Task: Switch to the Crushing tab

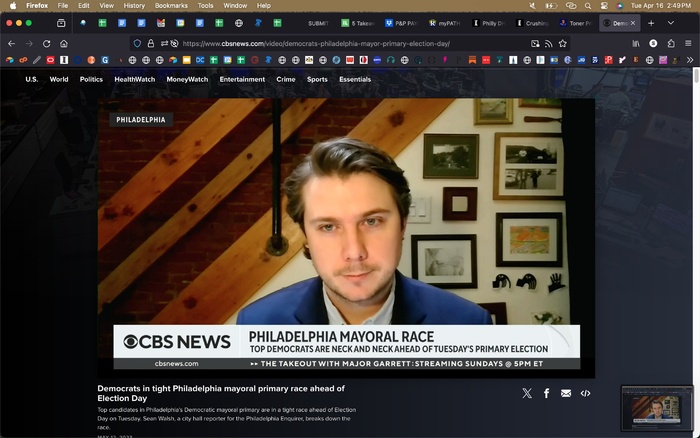Action: point(532,23)
